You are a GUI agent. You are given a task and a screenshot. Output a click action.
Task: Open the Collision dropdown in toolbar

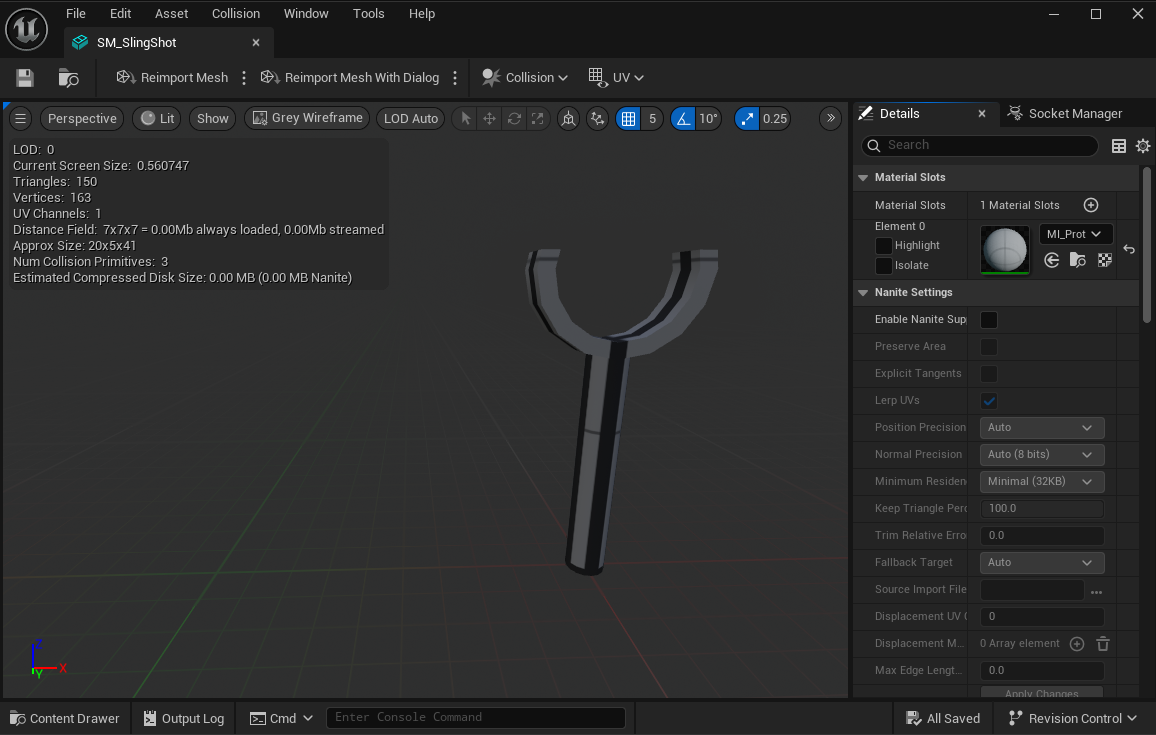pyautogui.click(x=525, y=78)
